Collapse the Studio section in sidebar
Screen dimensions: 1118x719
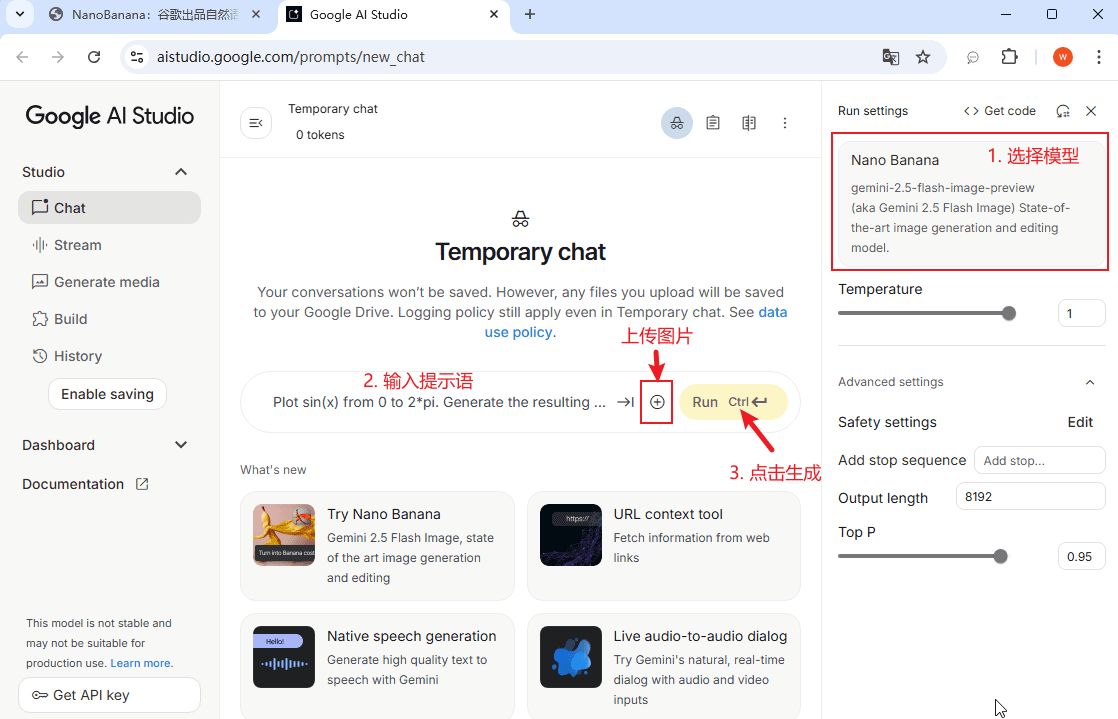click(181, 172)
